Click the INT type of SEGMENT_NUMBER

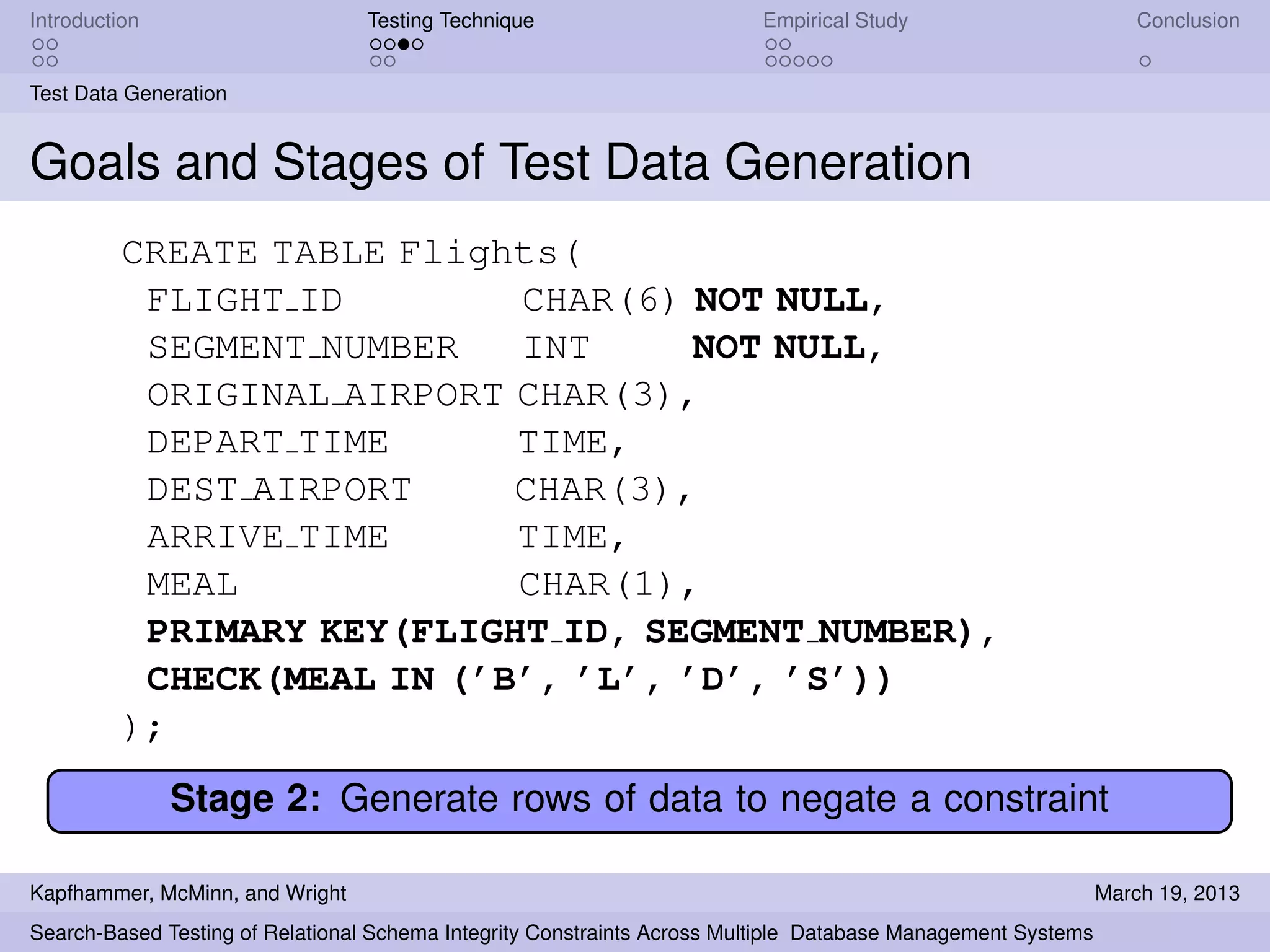pos(556,348)
